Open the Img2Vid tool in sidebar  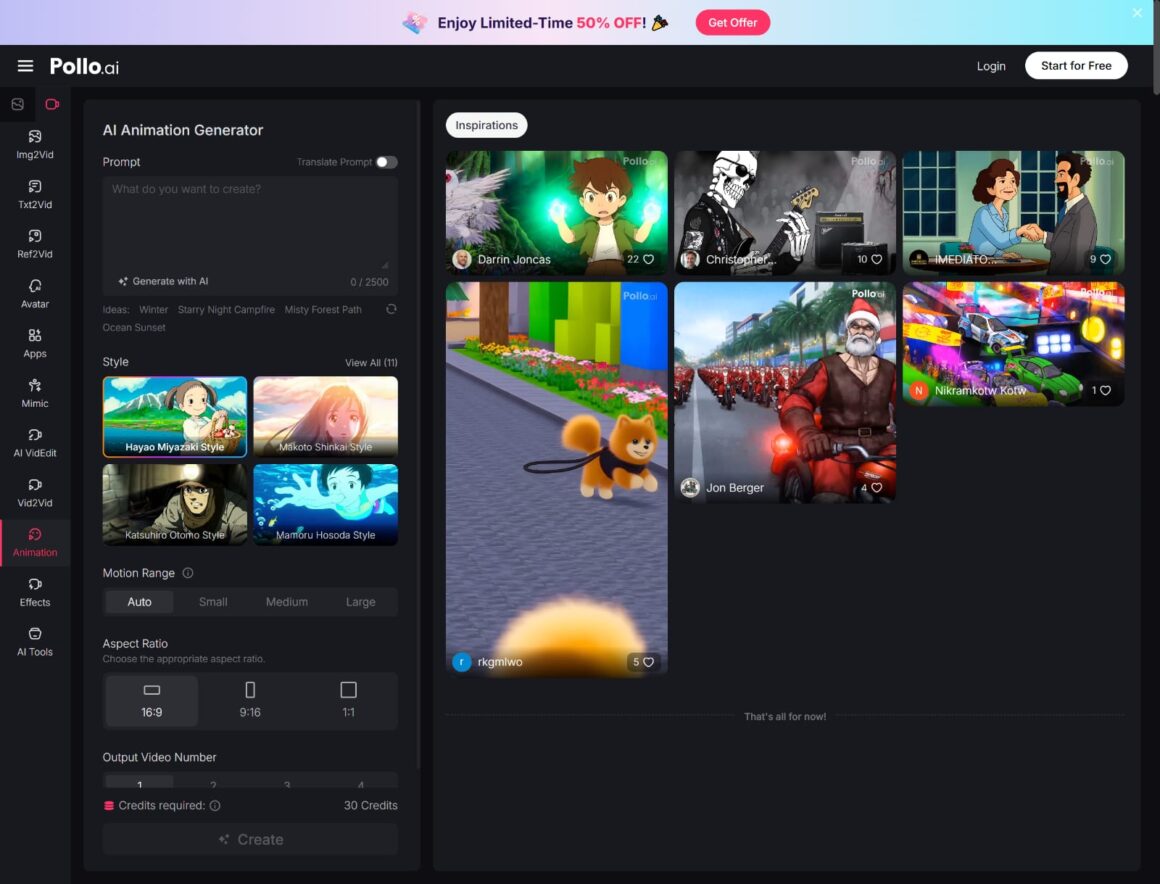(35, 144)
